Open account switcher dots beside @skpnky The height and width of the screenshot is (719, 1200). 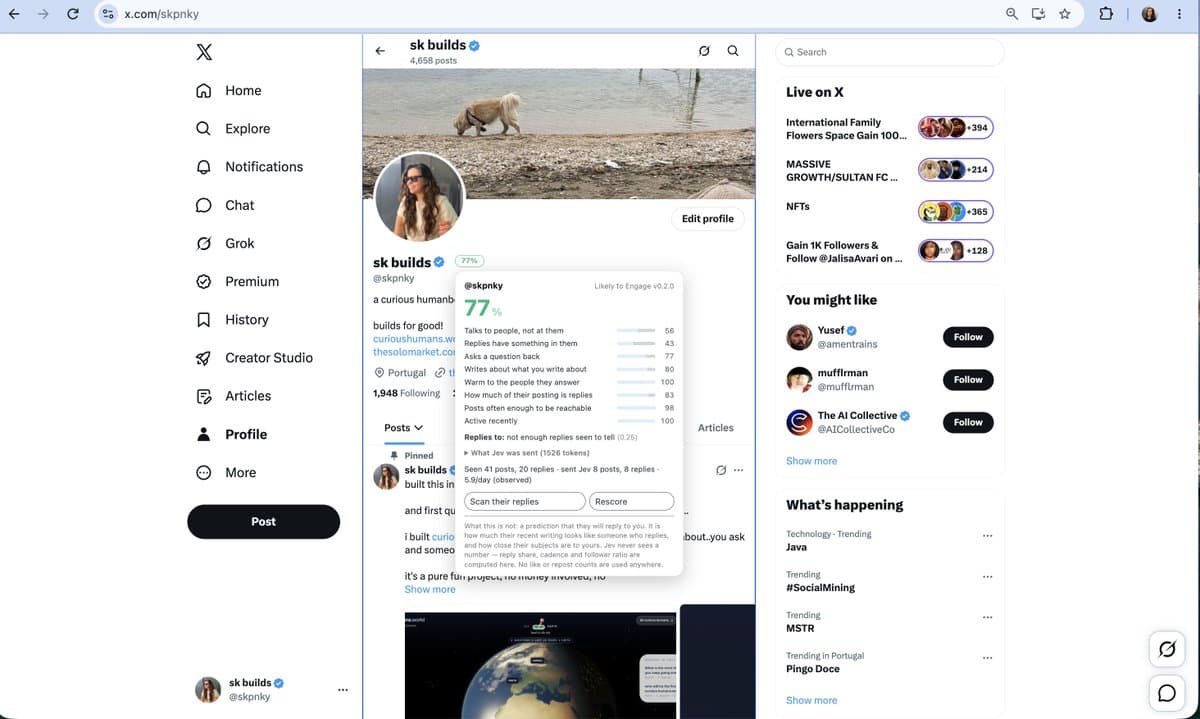(343, 690)
